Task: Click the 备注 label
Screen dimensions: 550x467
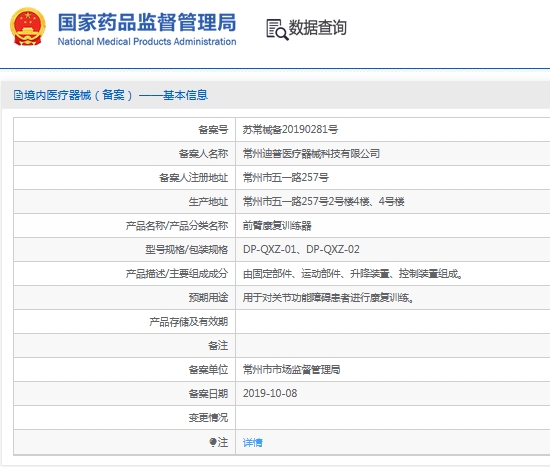Action: tap(218, 345)
